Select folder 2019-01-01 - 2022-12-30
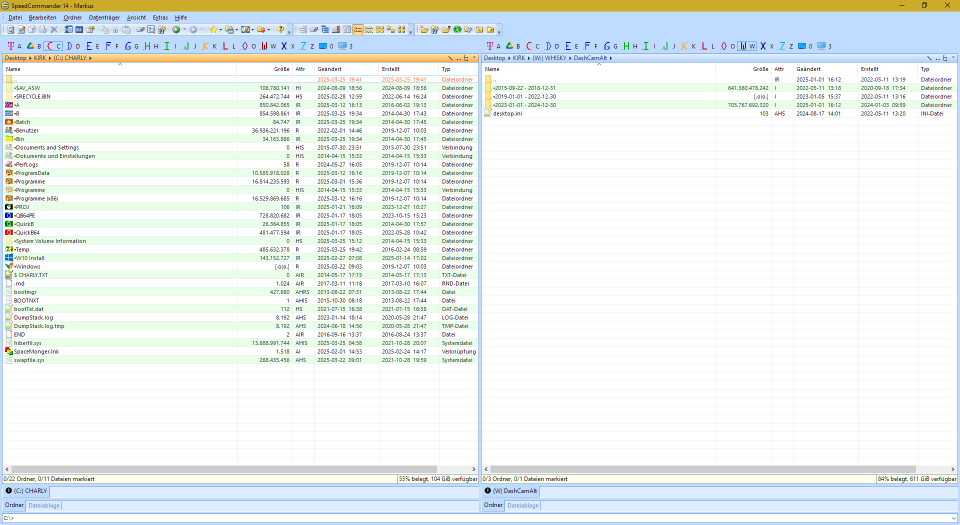 click(719, 97)
